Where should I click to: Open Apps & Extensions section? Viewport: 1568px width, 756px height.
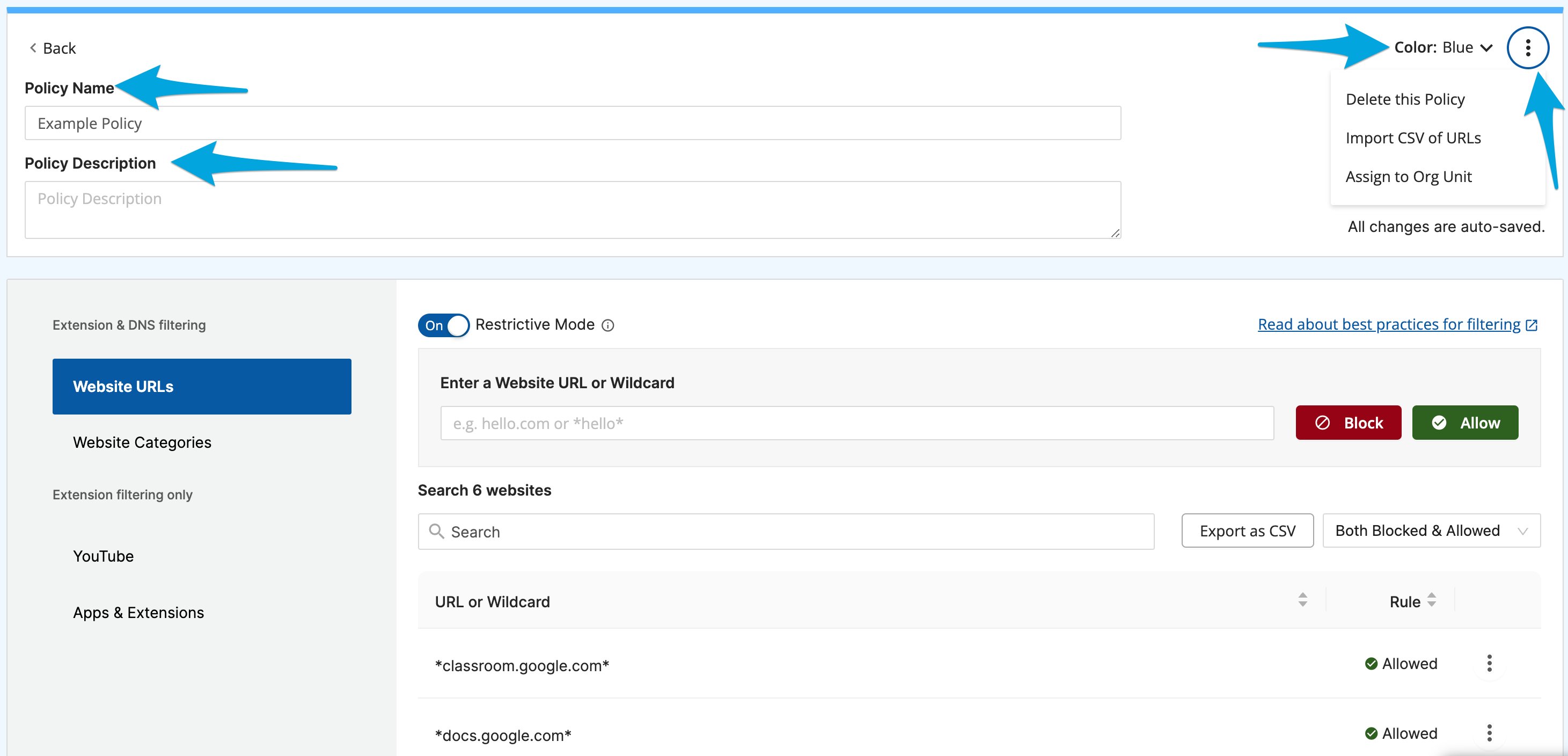[x=138, y=612]
